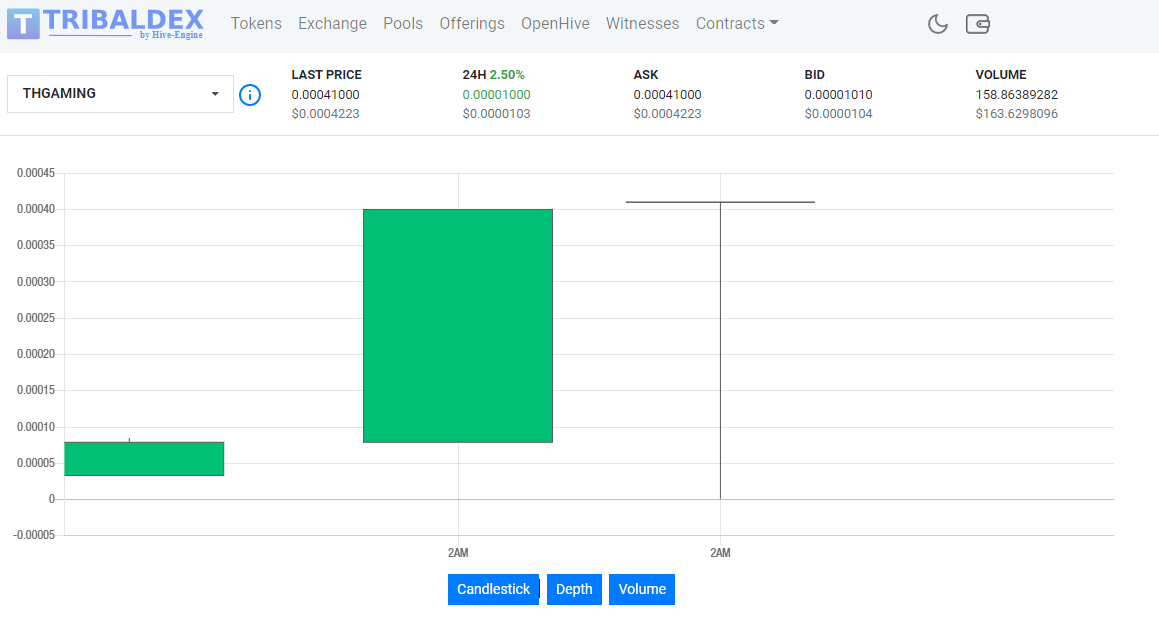This screenshot has height=623, width=1159.
Task: Click the -0.00005 axis label
Action: pyautogui.click(x=34, y=535)
